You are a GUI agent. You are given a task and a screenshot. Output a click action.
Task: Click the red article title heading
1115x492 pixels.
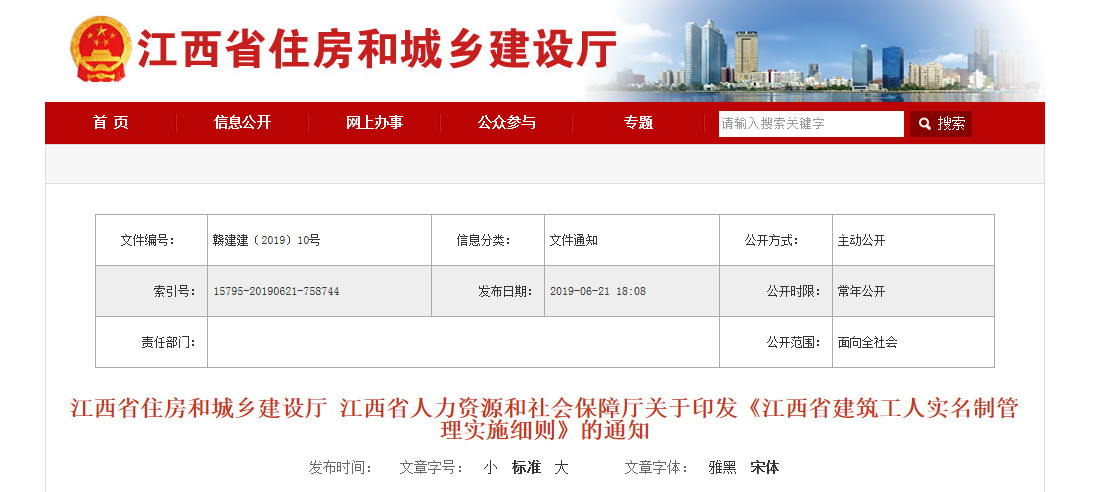[544, 420]
